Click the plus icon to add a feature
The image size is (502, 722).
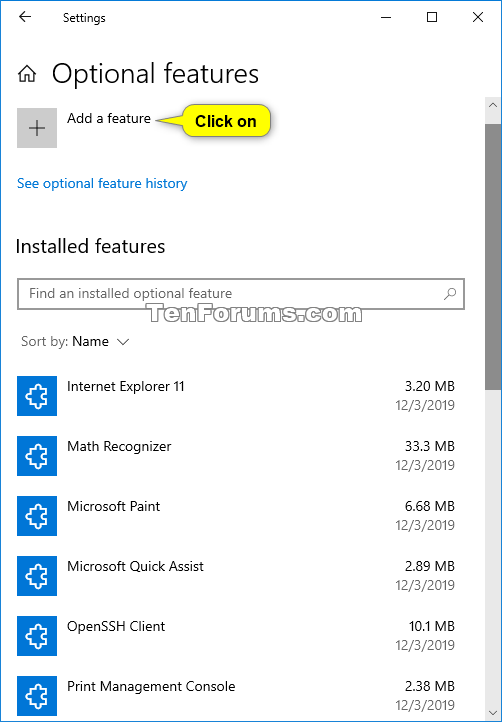pos(37,128)
